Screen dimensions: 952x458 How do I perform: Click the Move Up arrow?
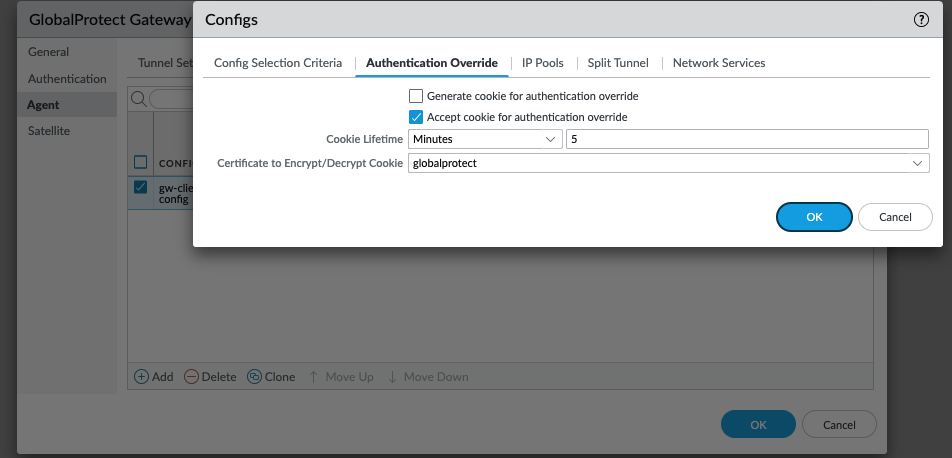coord(313,377)
